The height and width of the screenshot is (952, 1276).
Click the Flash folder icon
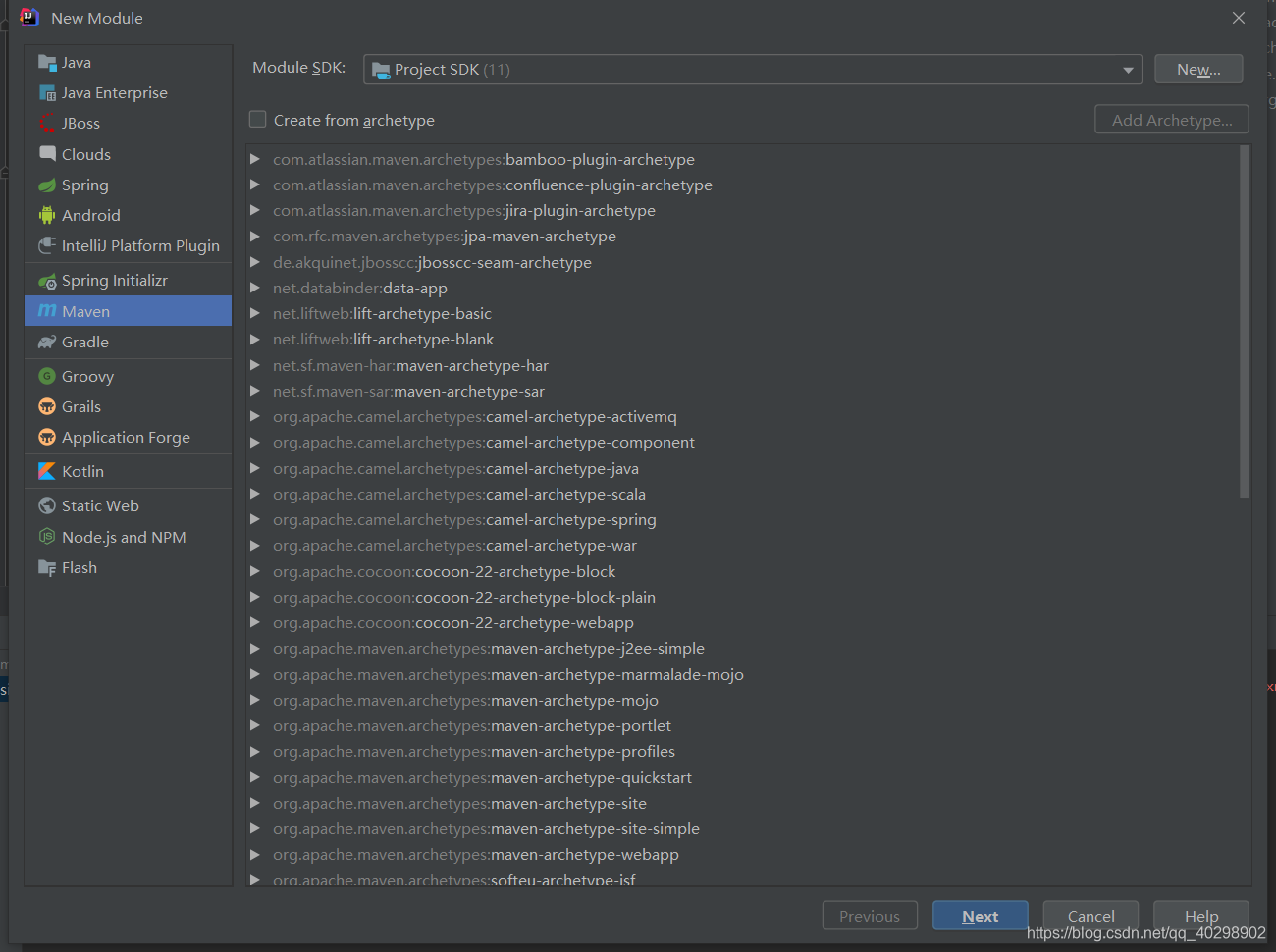pos(46,568)
